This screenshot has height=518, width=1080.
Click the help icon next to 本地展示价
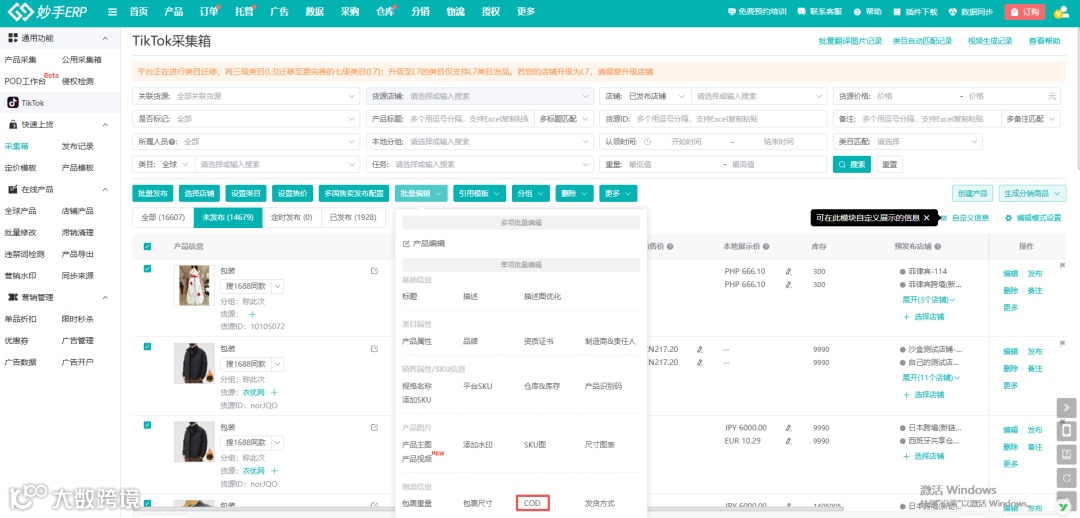tap(766, 247)
